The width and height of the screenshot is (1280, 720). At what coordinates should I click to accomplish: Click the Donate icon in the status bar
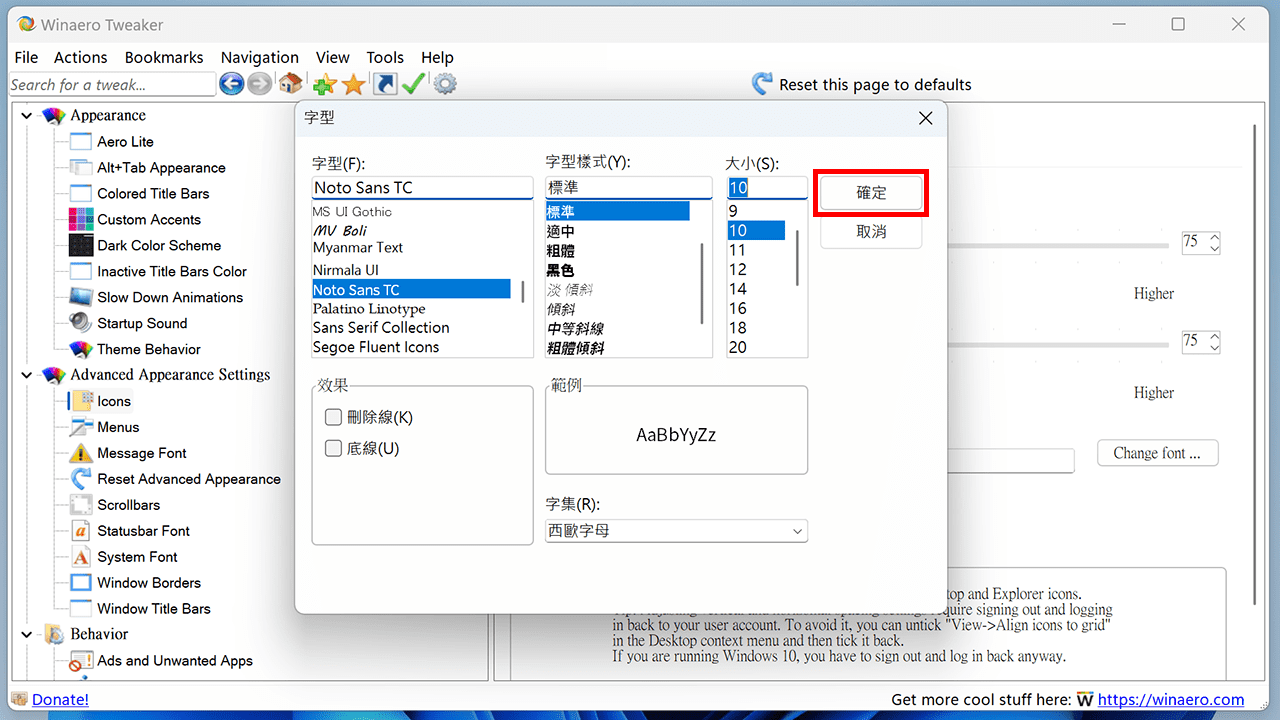coord(20,699)
